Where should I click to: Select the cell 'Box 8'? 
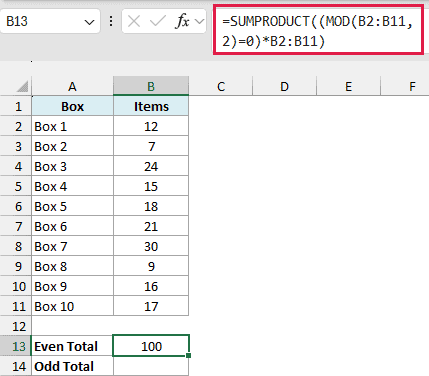coord(72,267)
